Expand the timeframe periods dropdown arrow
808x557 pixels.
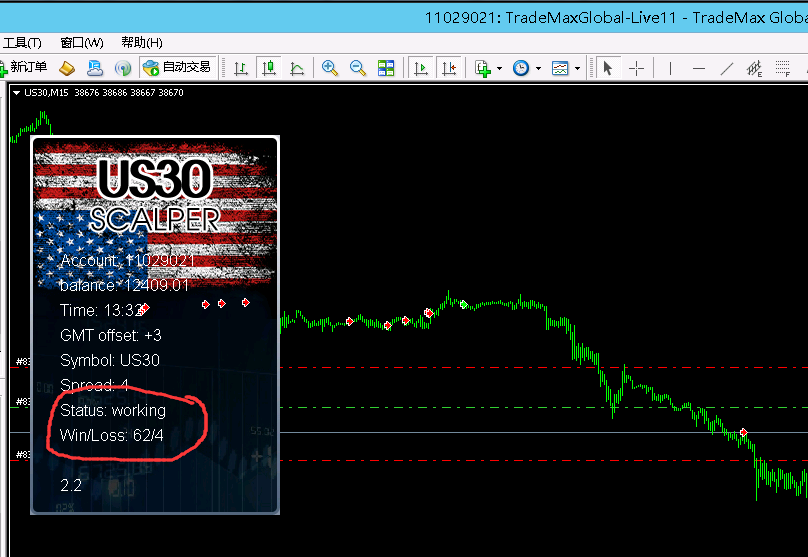coord(538,68)
